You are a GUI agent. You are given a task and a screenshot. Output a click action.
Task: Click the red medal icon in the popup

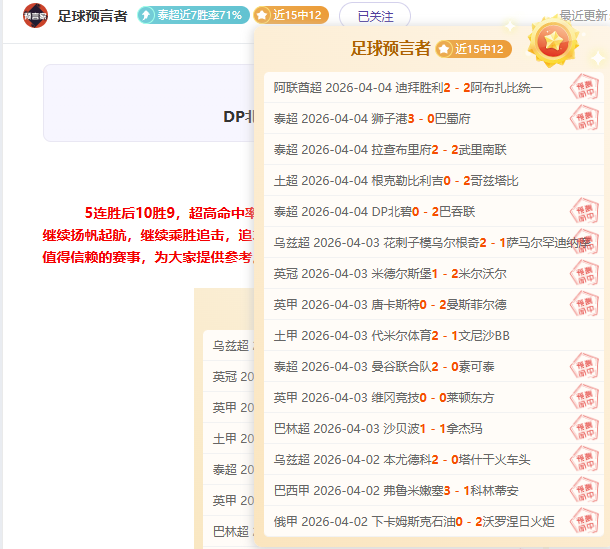(553, 41)
